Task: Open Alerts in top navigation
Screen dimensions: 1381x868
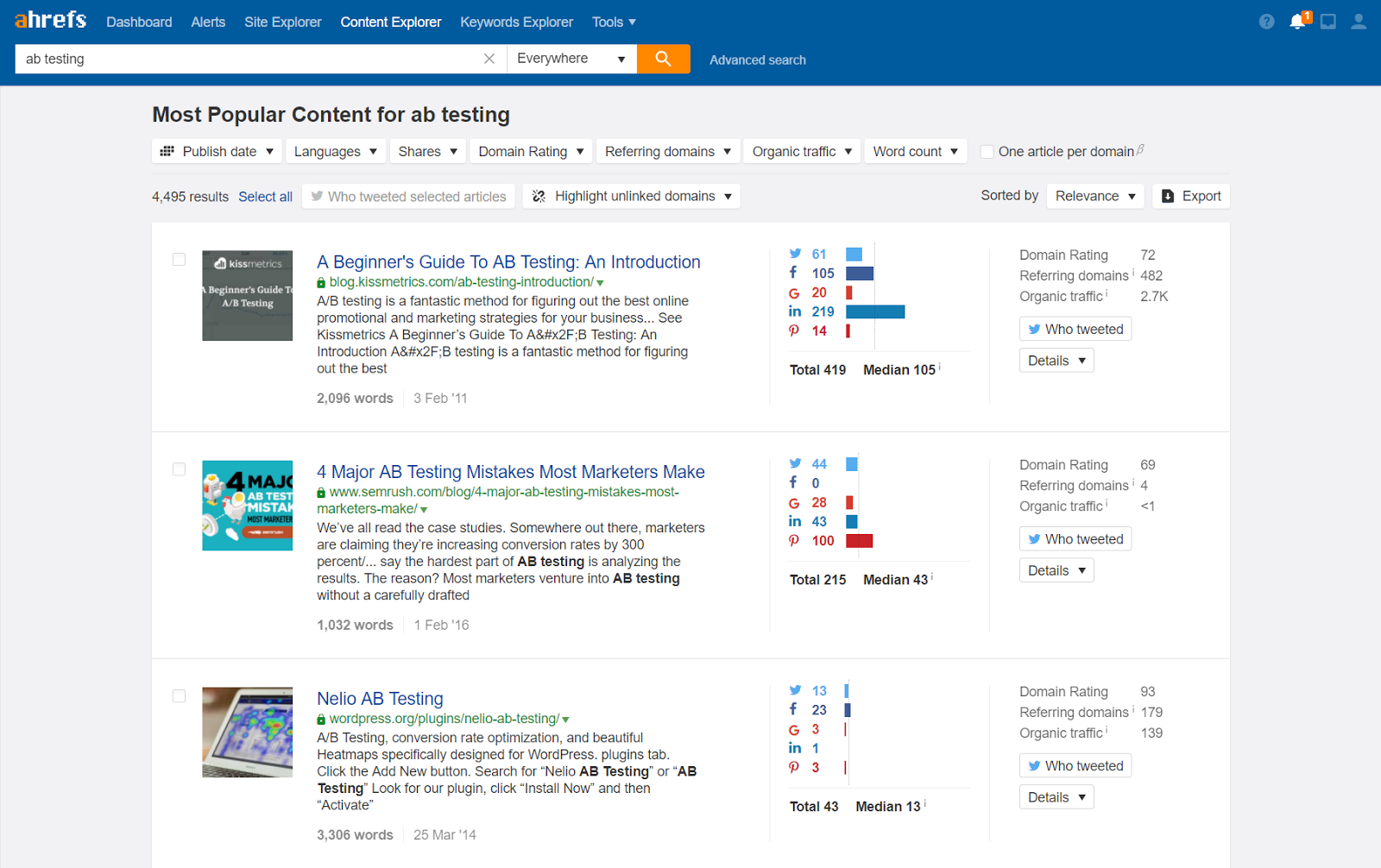Action: [208, 22]
